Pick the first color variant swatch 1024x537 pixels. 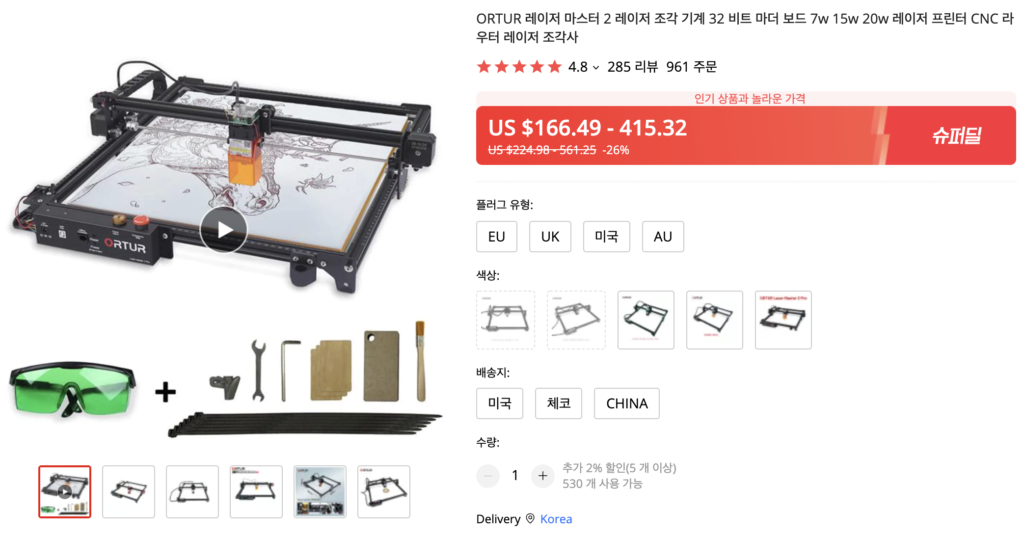505,320
